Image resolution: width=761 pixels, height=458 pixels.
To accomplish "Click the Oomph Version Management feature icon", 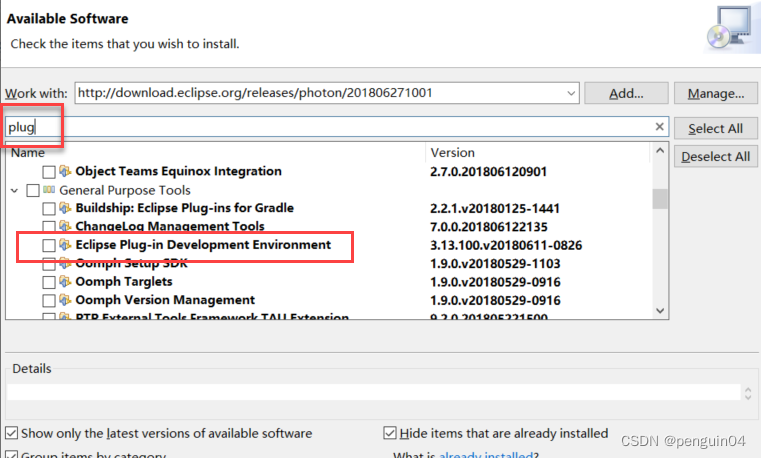I will pyautogui.click(x=65, y=300).
